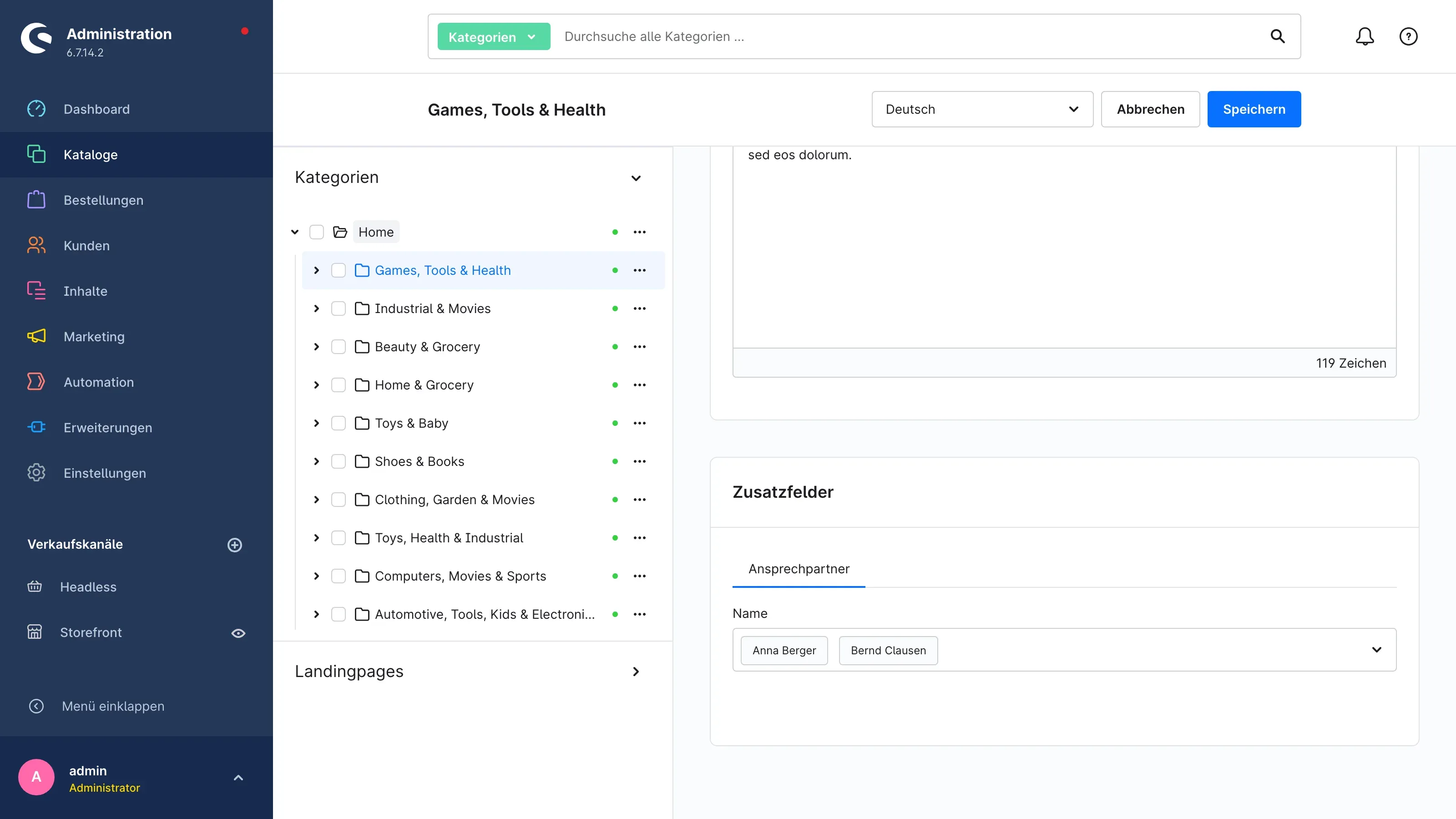
Task: Click the search magnifier icon
Action: (1277, 36)
